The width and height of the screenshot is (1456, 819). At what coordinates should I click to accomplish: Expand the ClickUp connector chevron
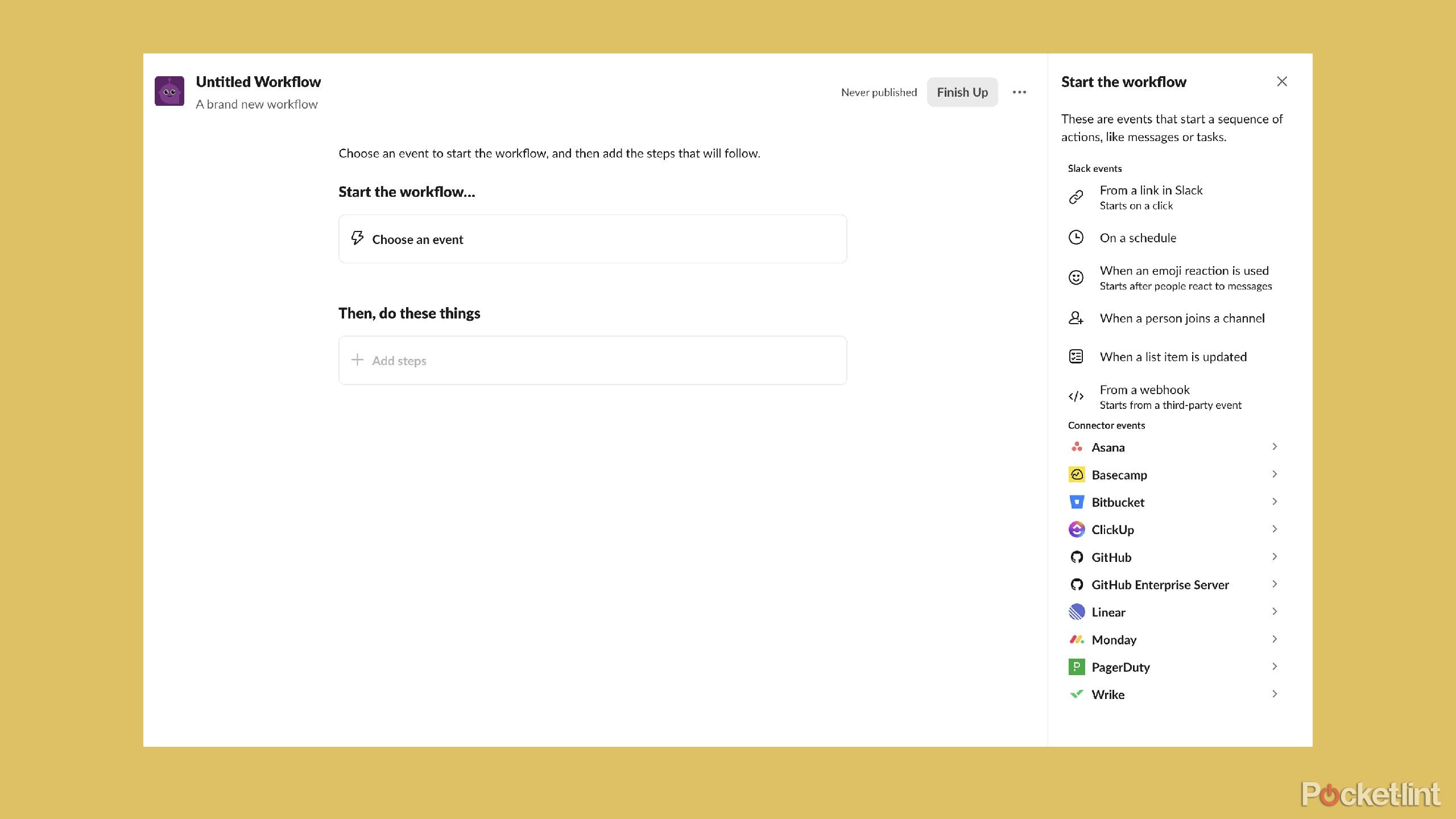pos(1275,529)
